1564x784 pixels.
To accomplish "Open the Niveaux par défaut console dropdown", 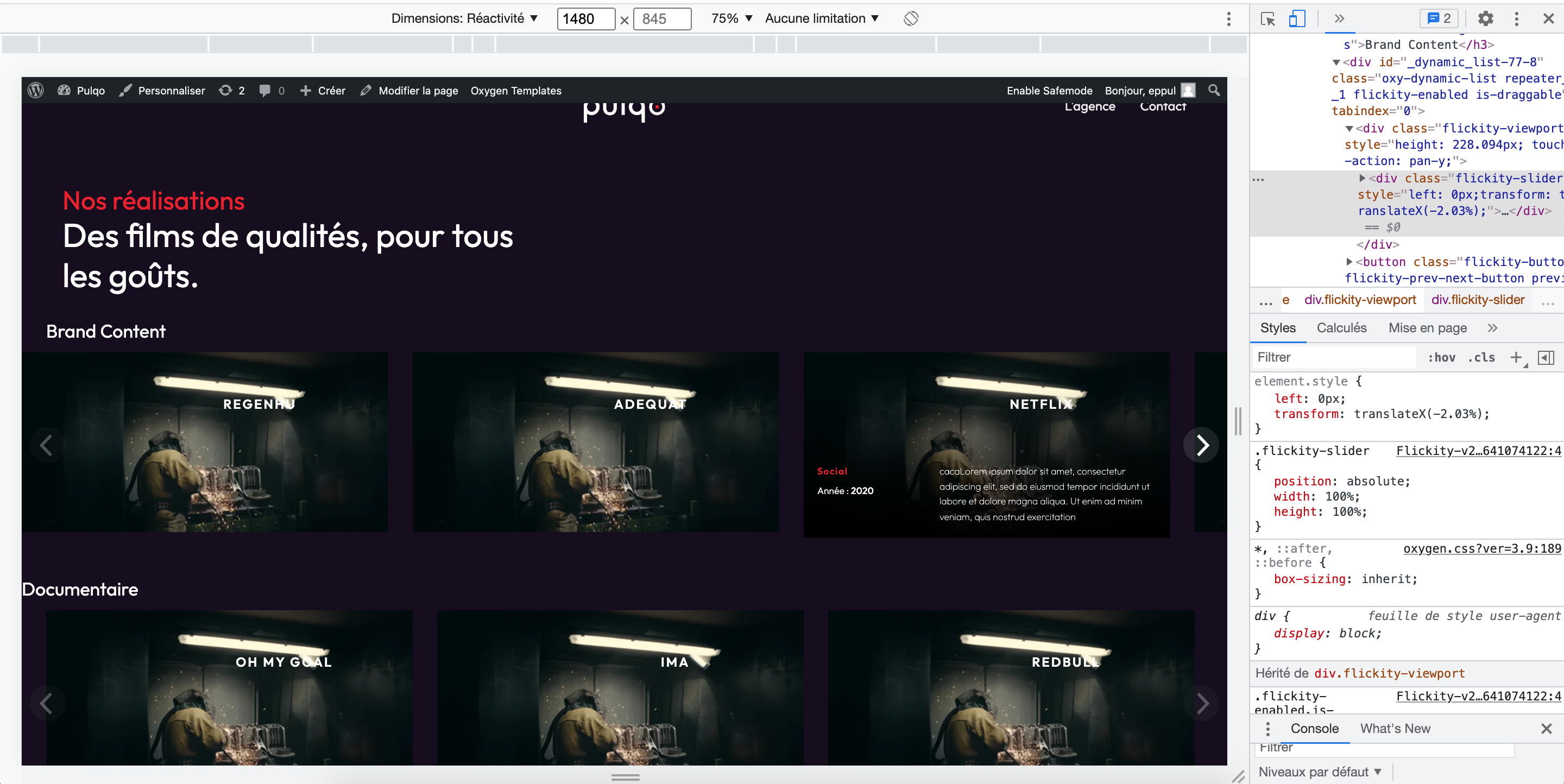I will [1319, 772].
